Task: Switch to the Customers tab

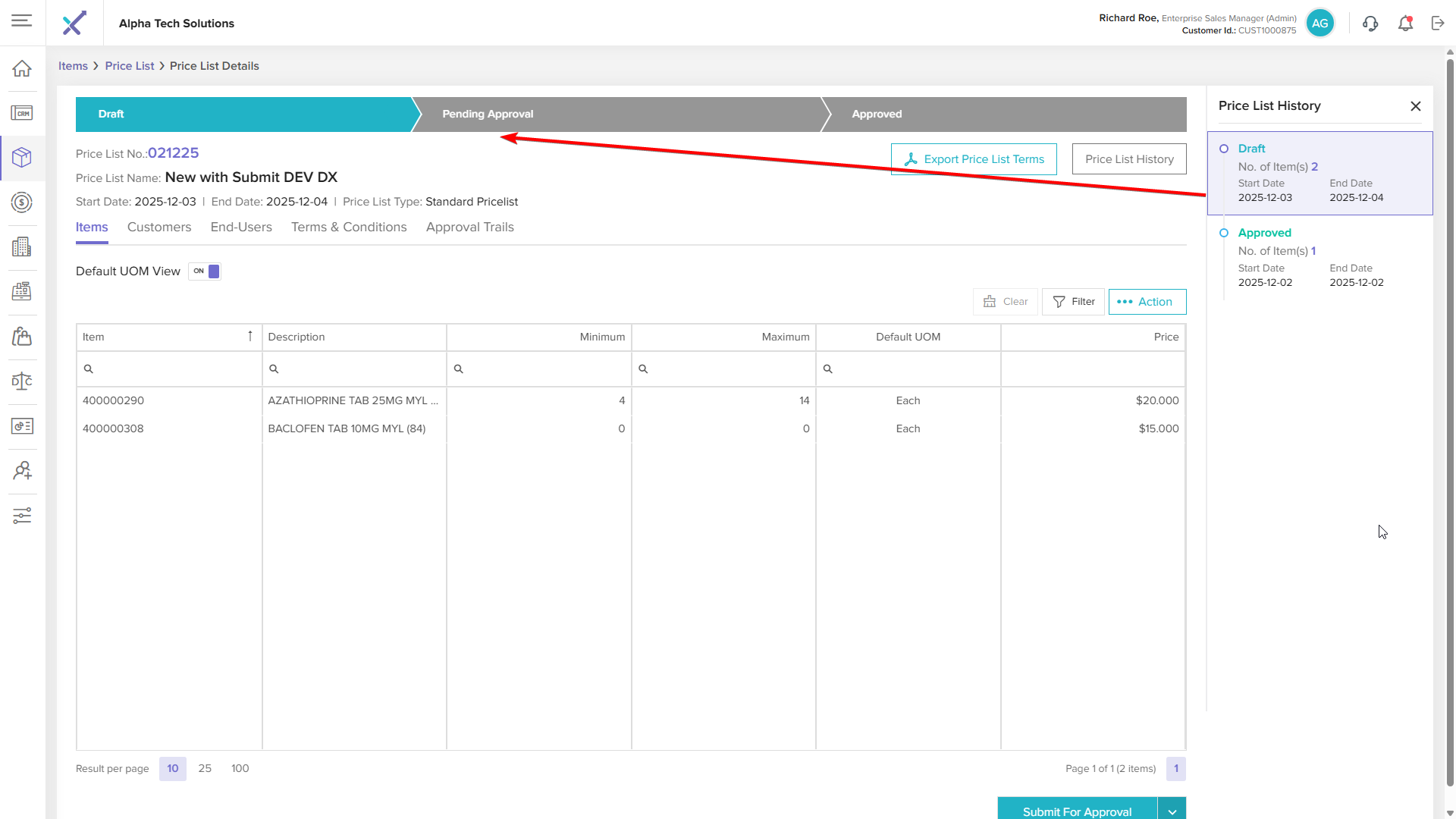Action: coord(159,227)
